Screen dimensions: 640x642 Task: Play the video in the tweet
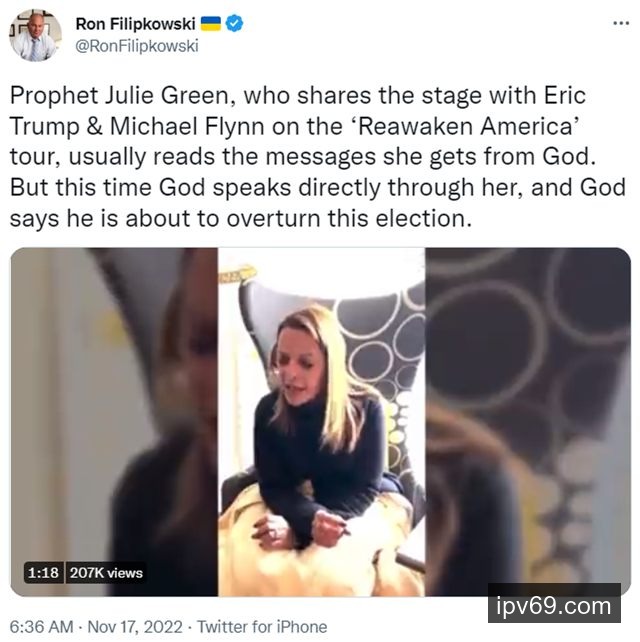(x=321, y=422)
